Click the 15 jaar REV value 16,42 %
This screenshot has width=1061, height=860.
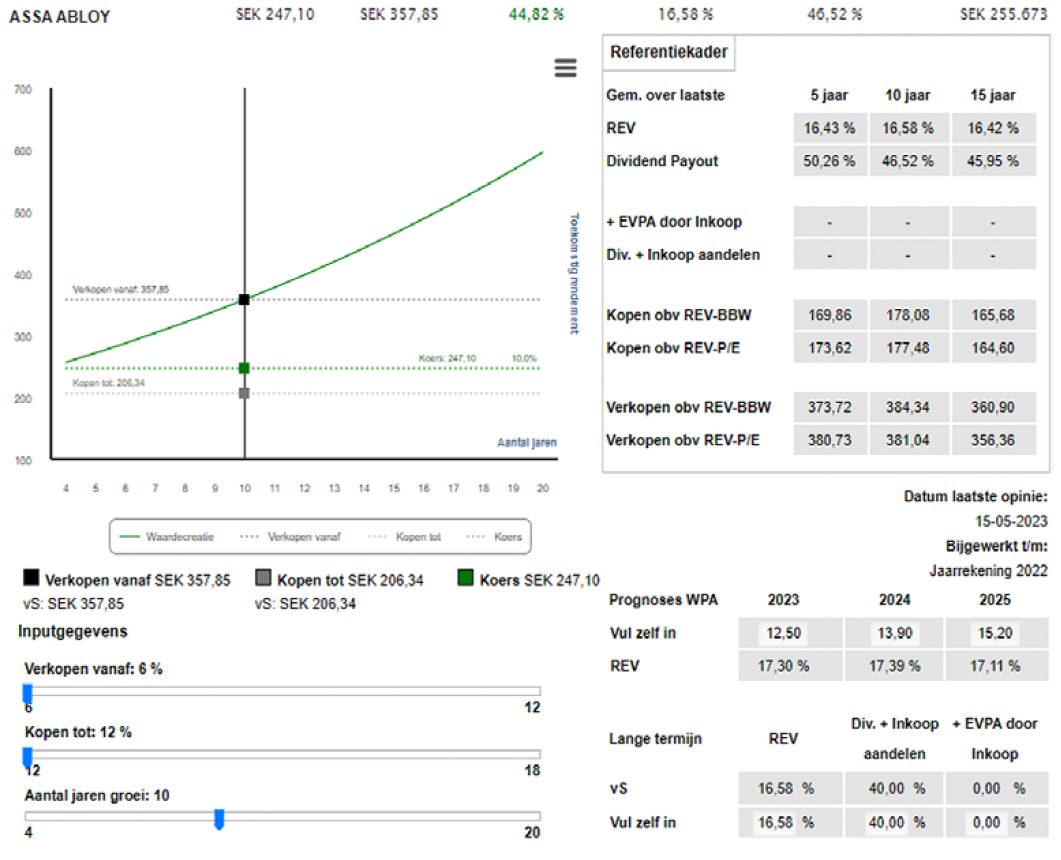(x=993, y=128)
